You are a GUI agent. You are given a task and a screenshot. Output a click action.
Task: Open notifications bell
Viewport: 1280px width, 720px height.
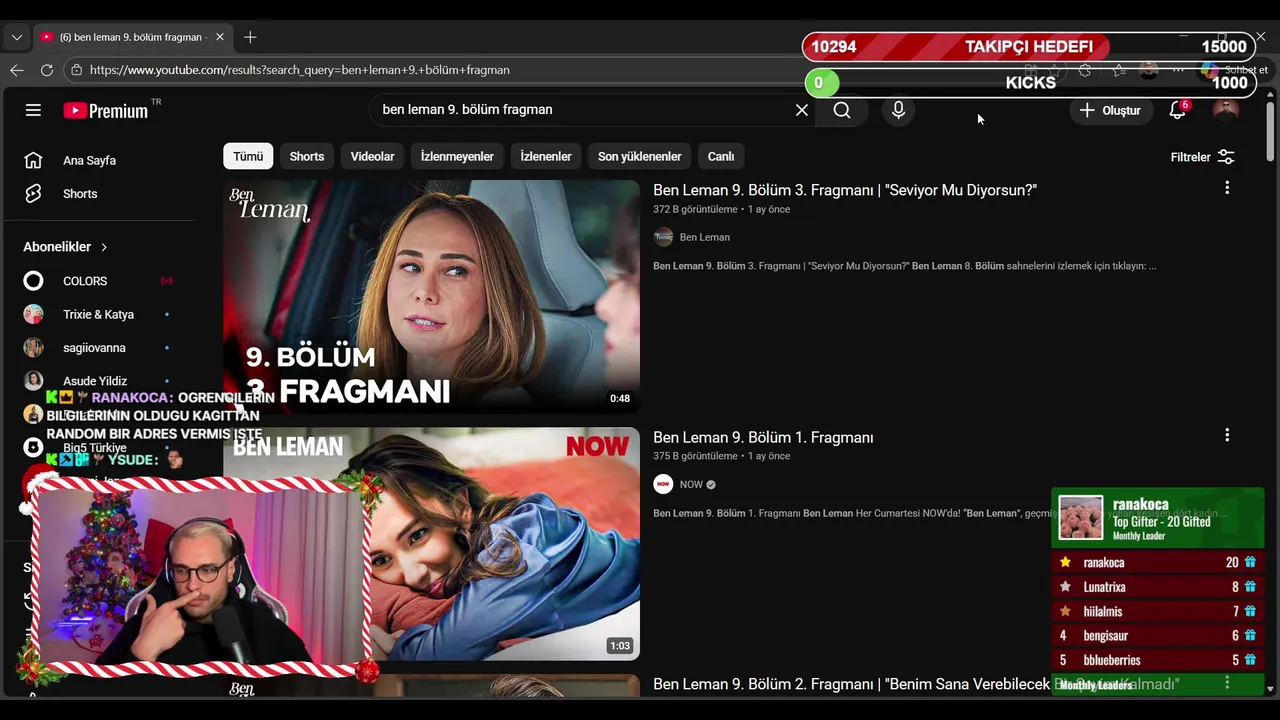tap(1177, 110)
